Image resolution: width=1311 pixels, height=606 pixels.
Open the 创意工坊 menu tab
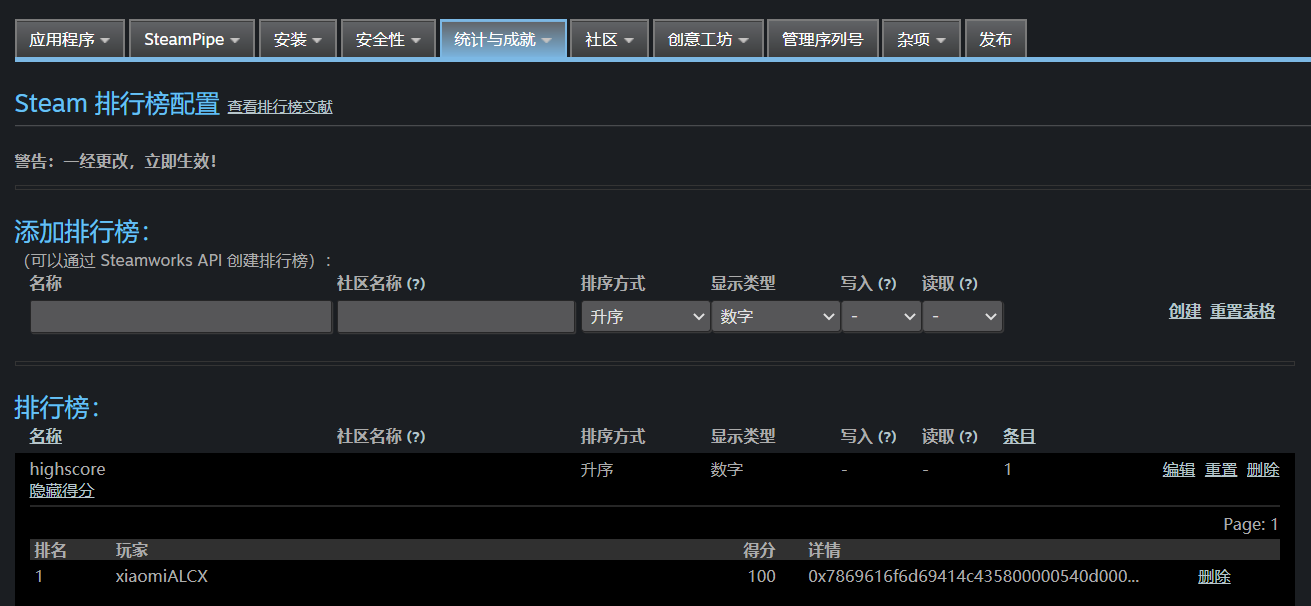coord(708,40)
